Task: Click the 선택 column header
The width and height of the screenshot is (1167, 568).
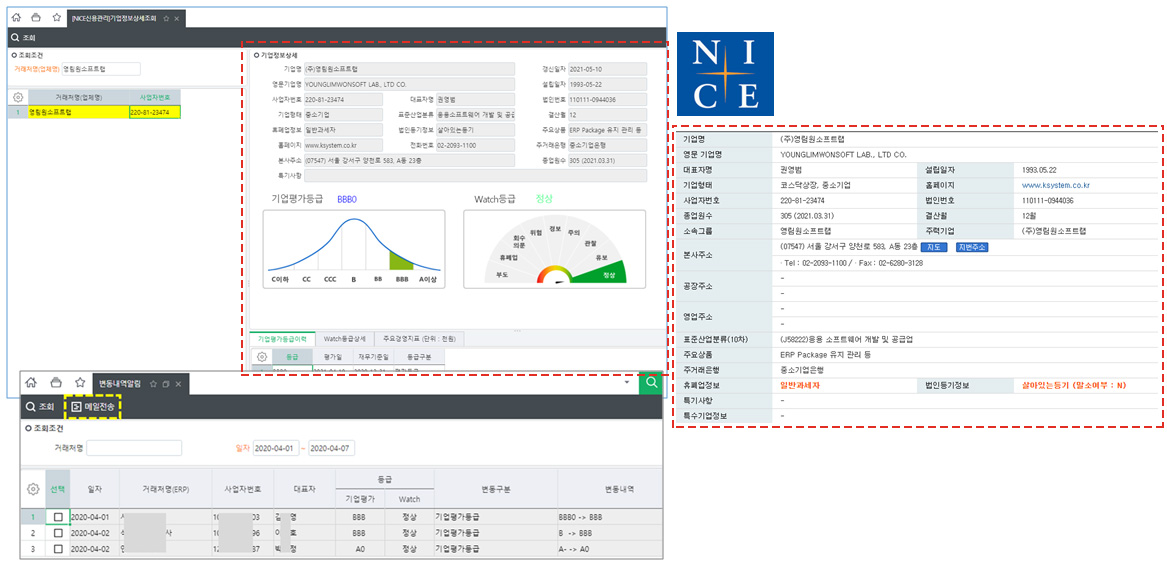Action: pos(58,489)
